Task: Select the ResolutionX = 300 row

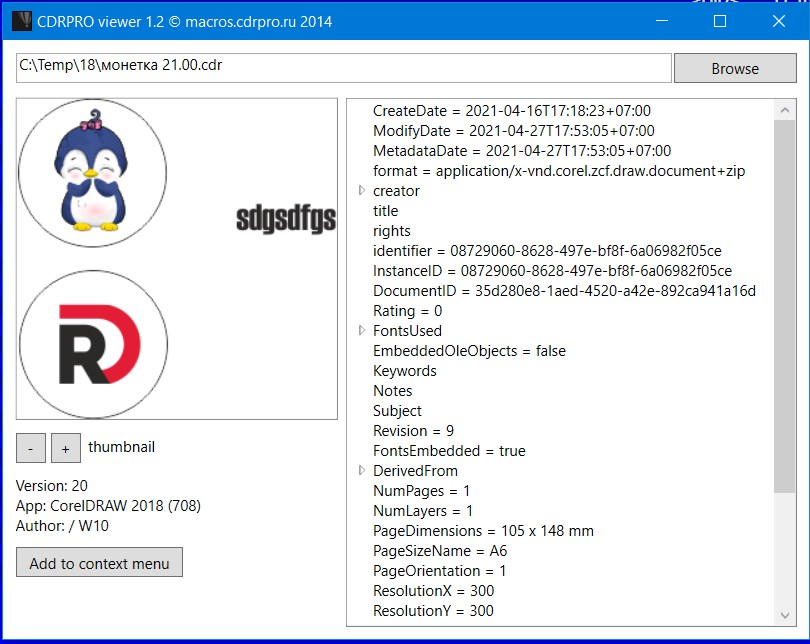Action: click(x=433, y=591)
